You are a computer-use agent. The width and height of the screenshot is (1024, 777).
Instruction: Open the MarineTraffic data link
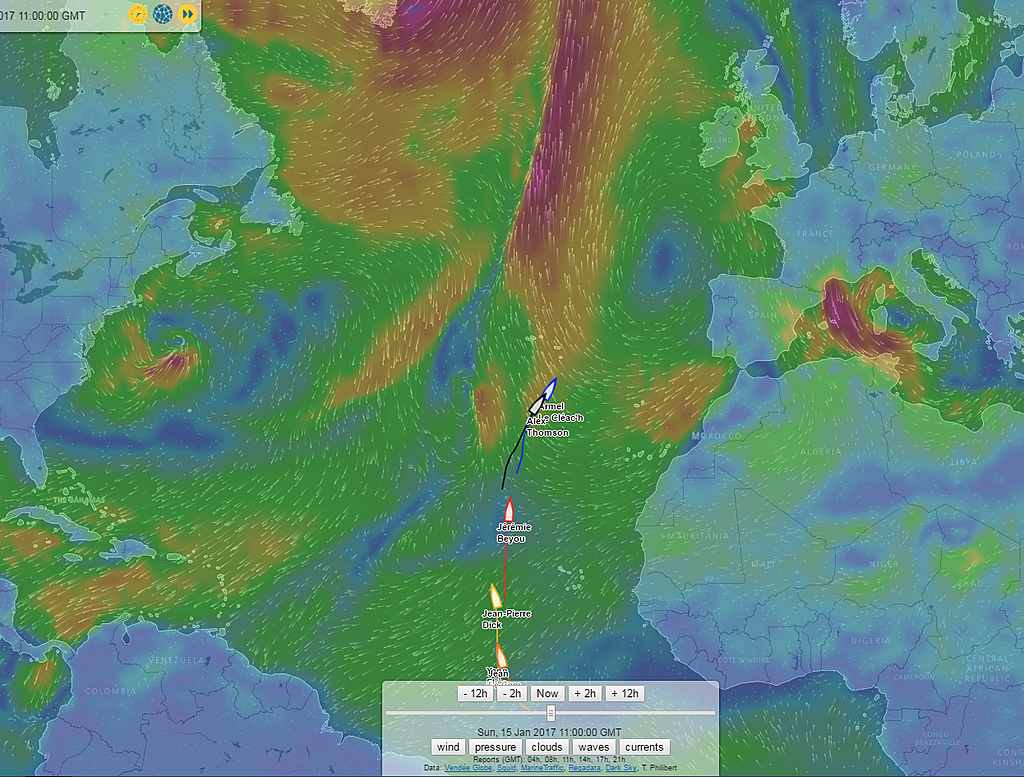coord(542,768)
